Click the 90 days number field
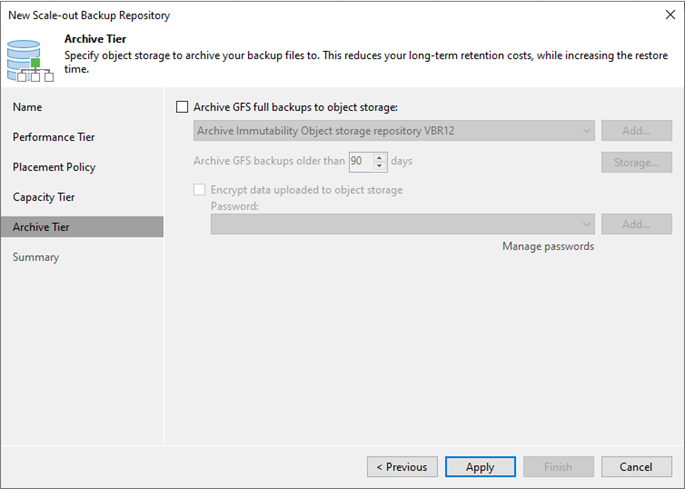The height and width of the screenshot is (489, 685). (361, 162)
